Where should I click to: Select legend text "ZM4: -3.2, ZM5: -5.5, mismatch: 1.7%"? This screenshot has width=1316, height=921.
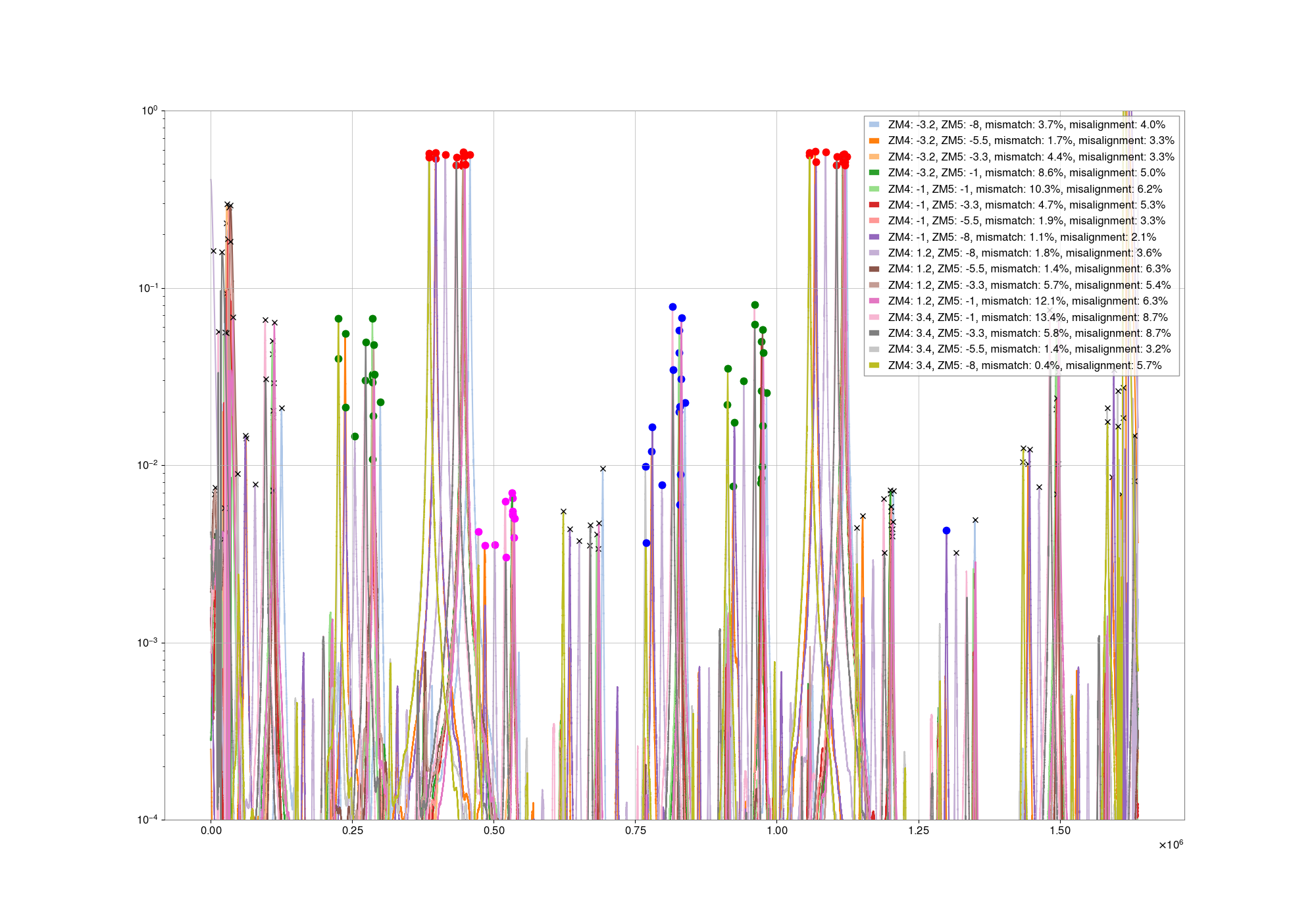979,140
